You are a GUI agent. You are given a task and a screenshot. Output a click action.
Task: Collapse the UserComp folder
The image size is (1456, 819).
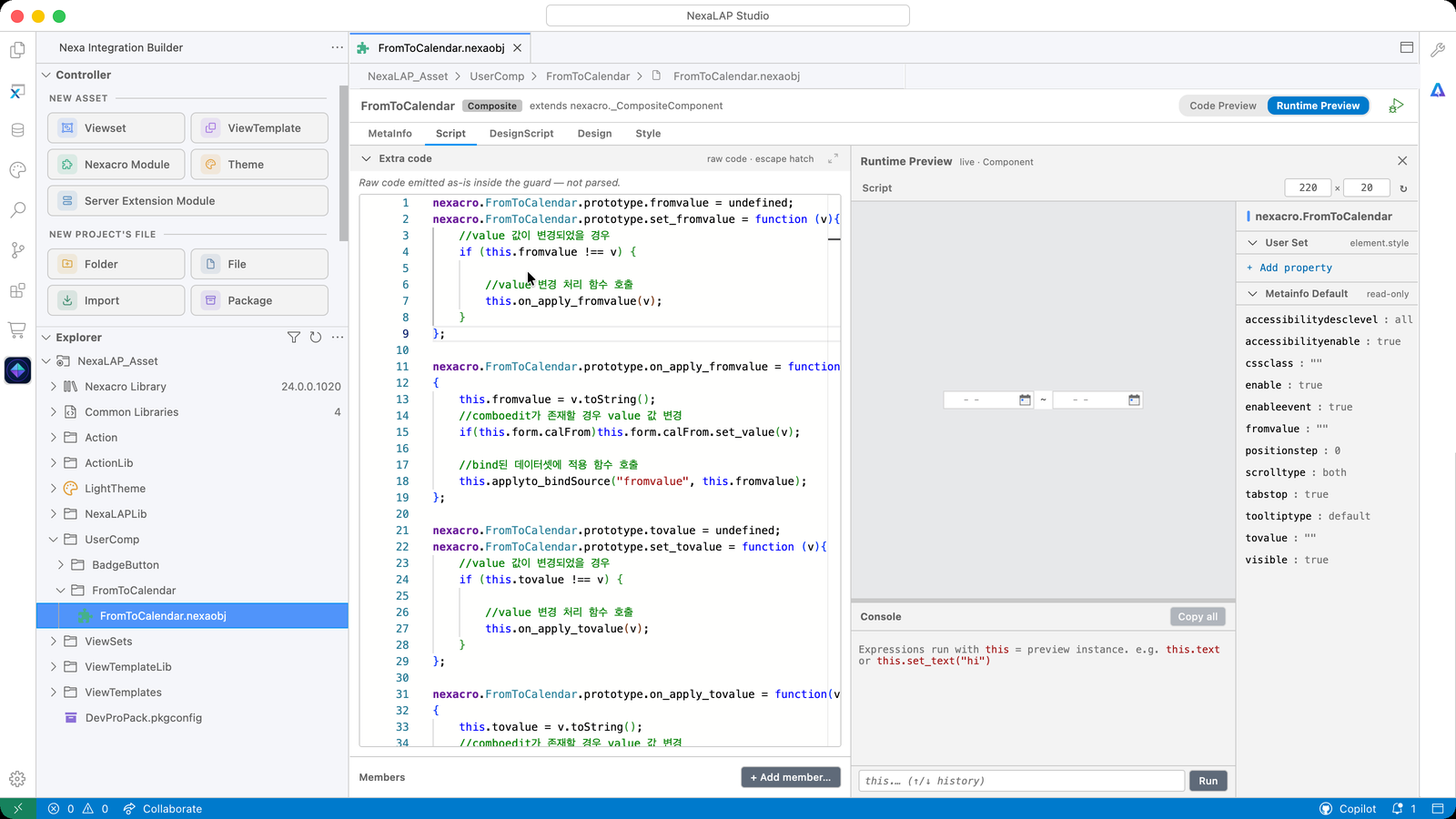[53, 540]
